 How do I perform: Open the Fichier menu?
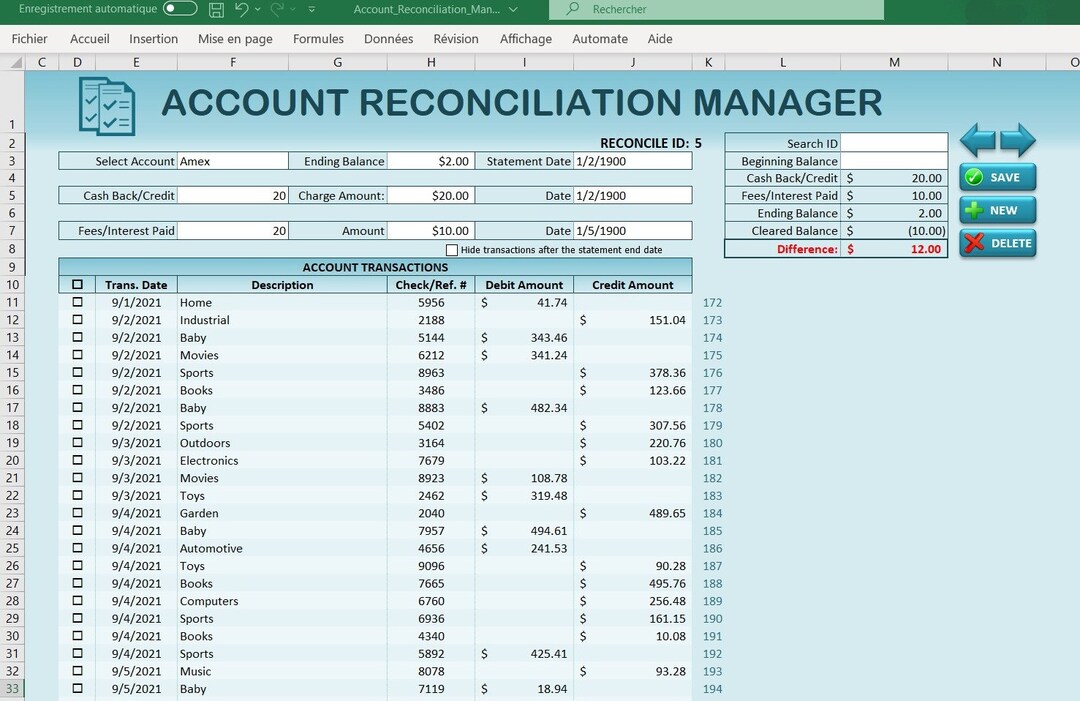tap(30, 39)
